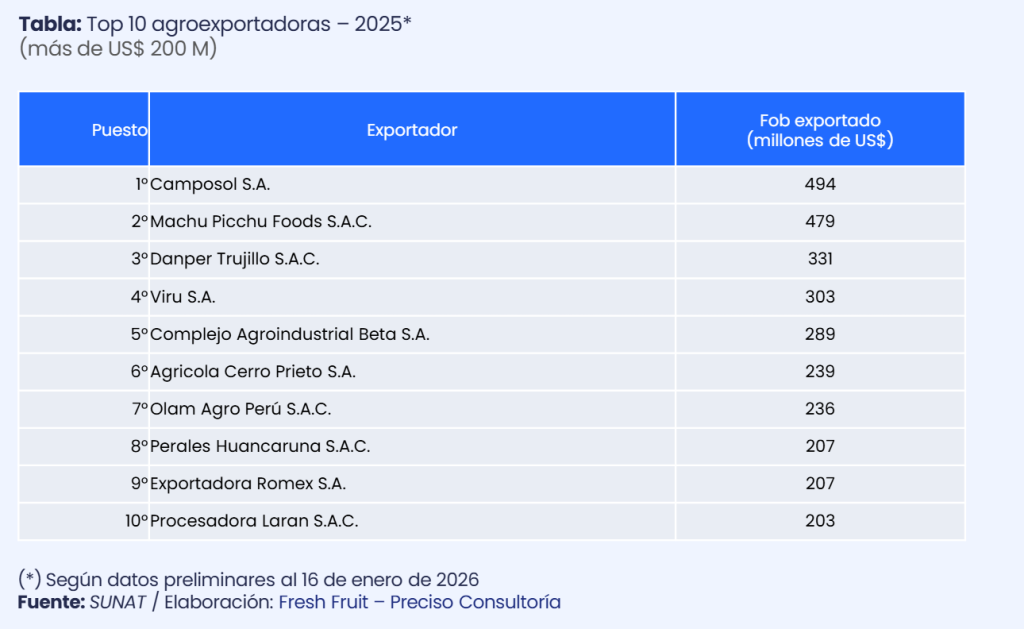Click Danper Trujillo S.A.C. exporter name
The width and height of the screenshot is (1024, 629).
(234, 259)
